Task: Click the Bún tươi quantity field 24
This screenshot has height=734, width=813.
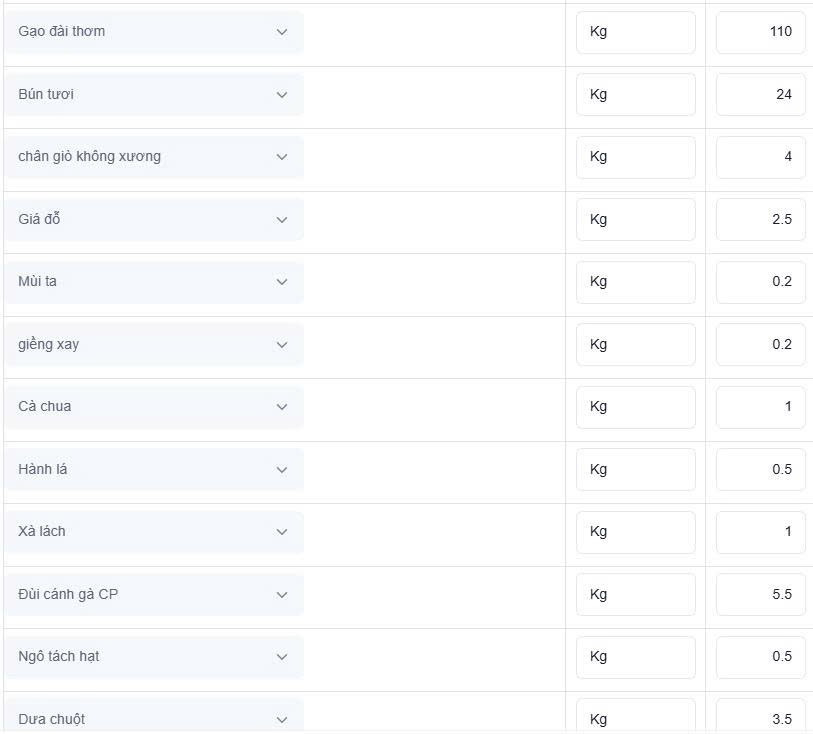Action: (760, 94)
